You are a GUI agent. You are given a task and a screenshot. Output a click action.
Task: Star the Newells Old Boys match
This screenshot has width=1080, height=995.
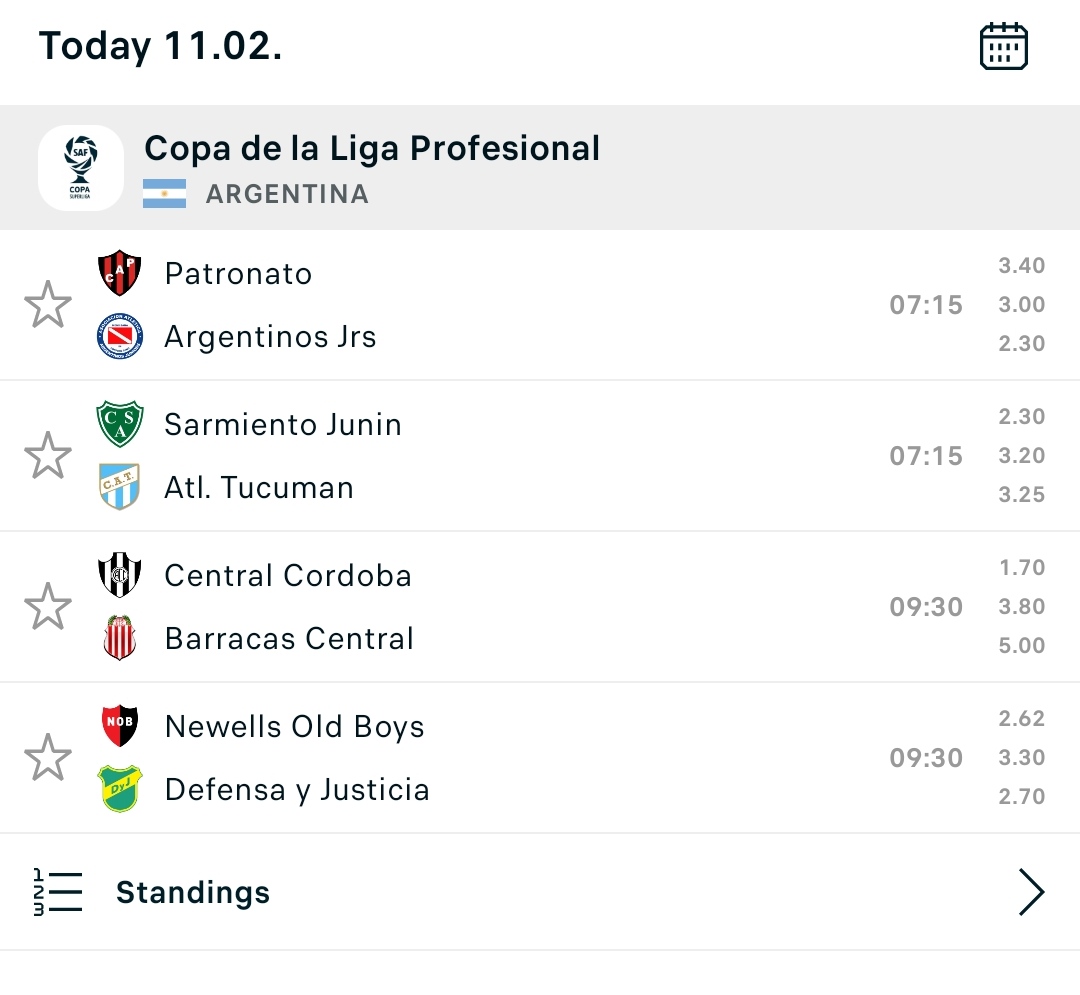point(48,757)
